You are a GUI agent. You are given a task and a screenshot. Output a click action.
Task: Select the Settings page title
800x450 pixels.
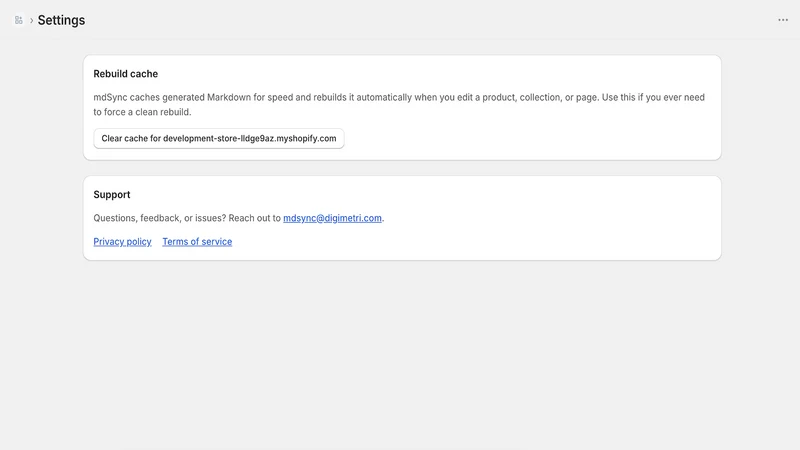61,20
